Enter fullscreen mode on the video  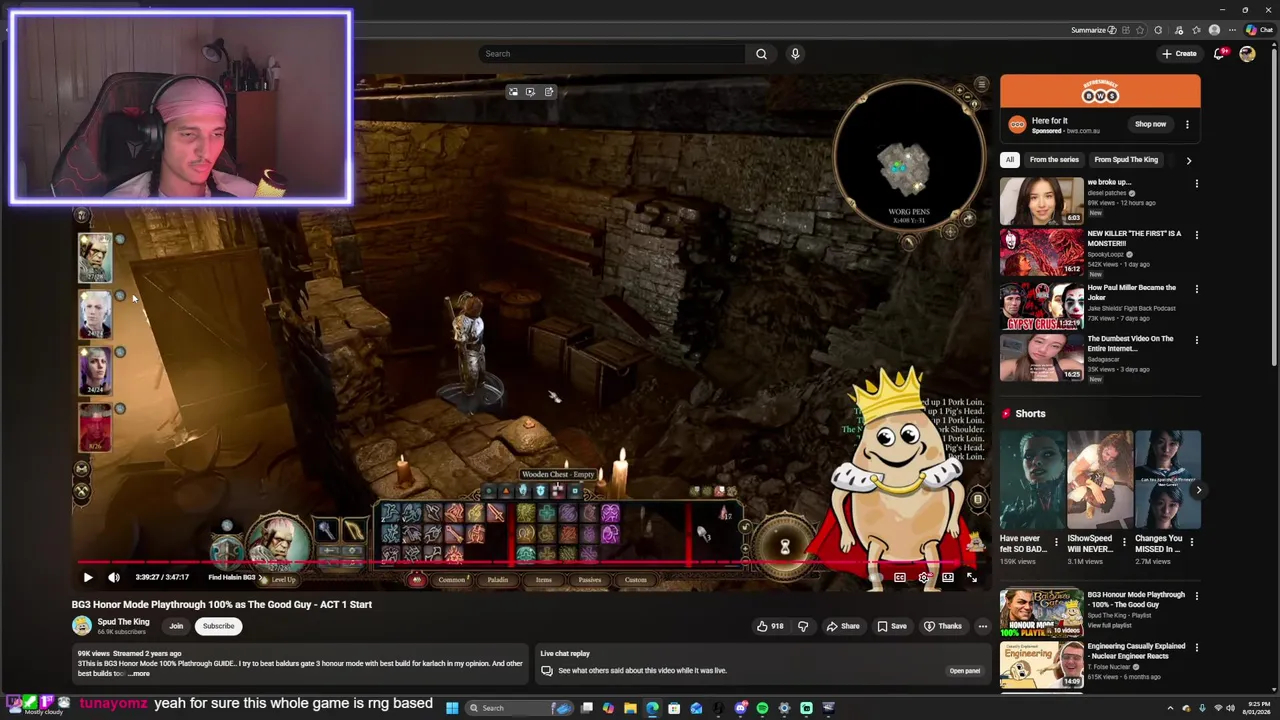click(971, 577)
